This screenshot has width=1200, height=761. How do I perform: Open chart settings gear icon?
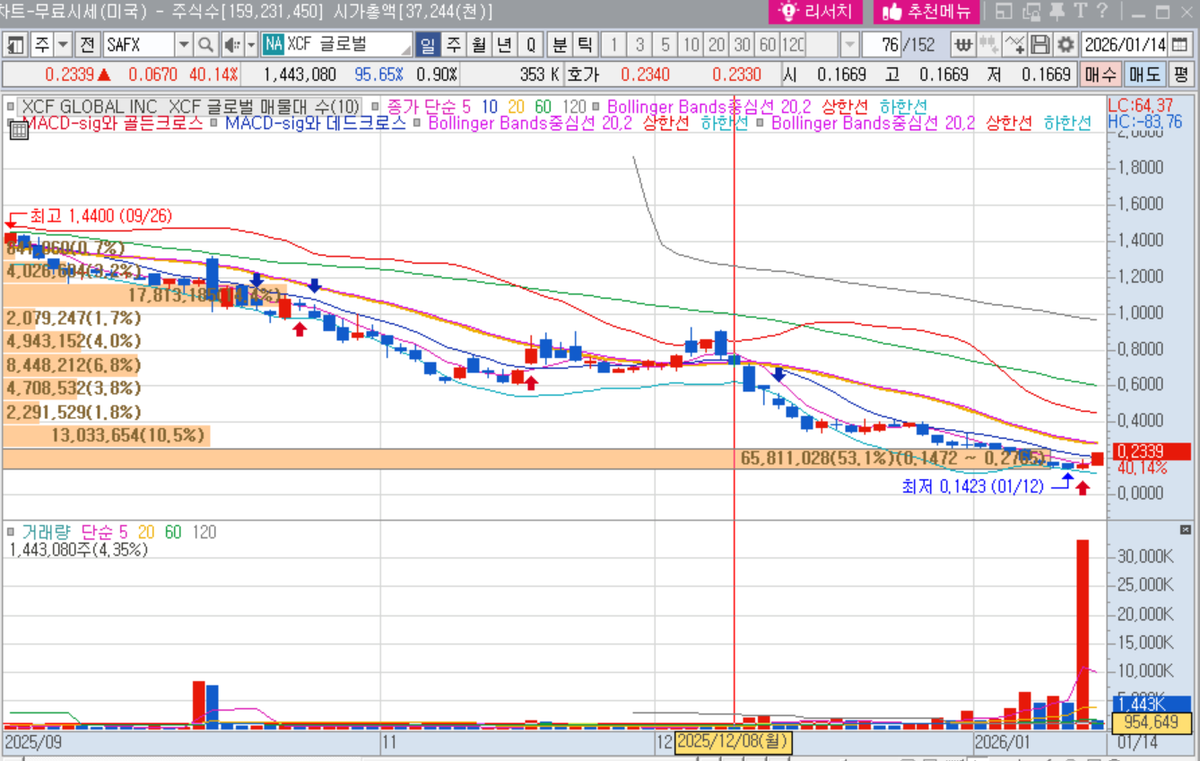tap(1066, 45)
